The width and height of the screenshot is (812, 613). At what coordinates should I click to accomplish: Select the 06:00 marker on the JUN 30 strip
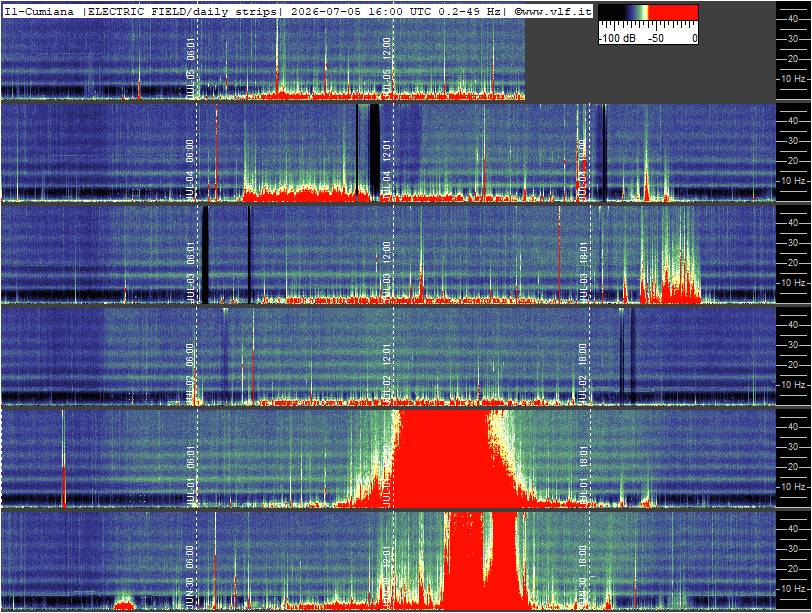[x=190, y=558]
